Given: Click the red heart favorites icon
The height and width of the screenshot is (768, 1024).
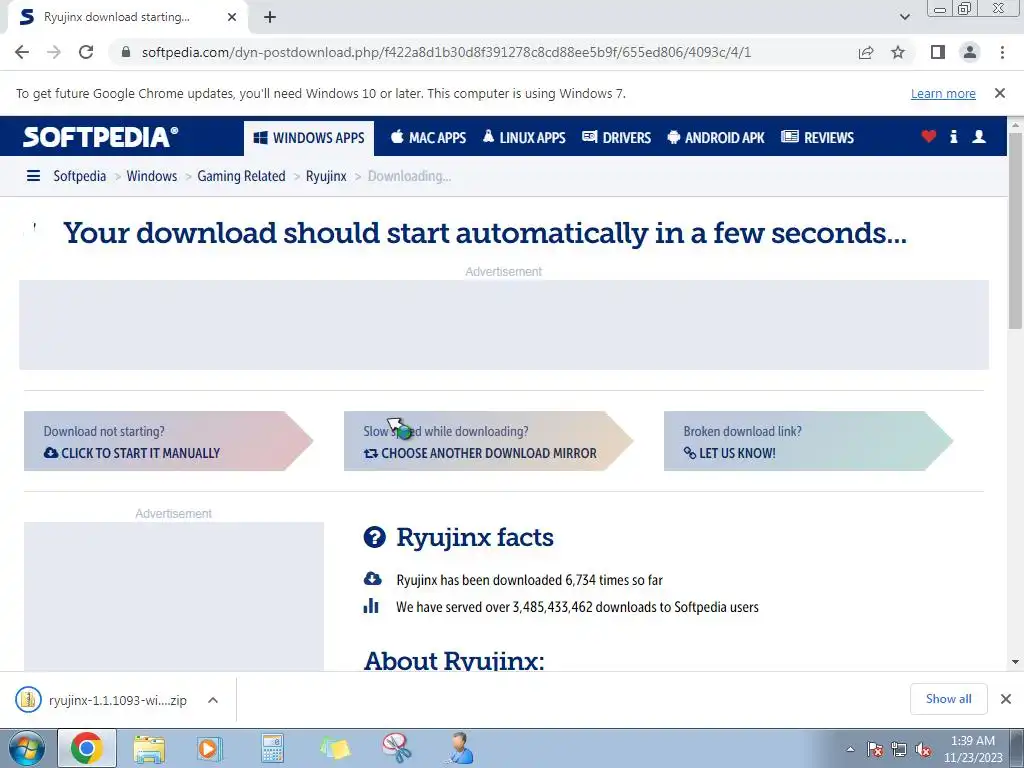Looking at the screenshot, I should [929, 136].
